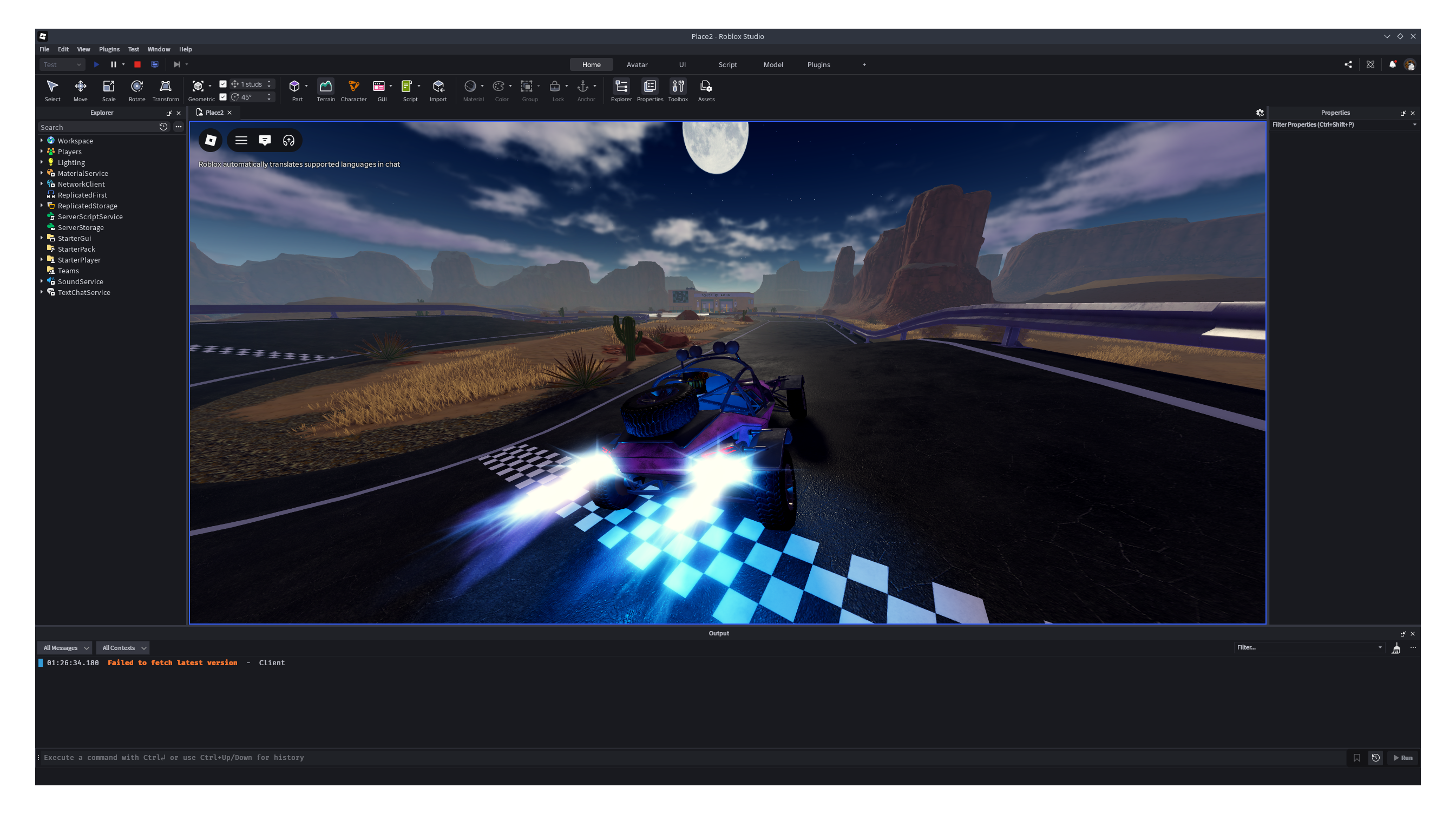Click the bookmark button in command bar
Image resolution: width=1456 pixels, height=827 pixels.
click(x=1356, y=757)
